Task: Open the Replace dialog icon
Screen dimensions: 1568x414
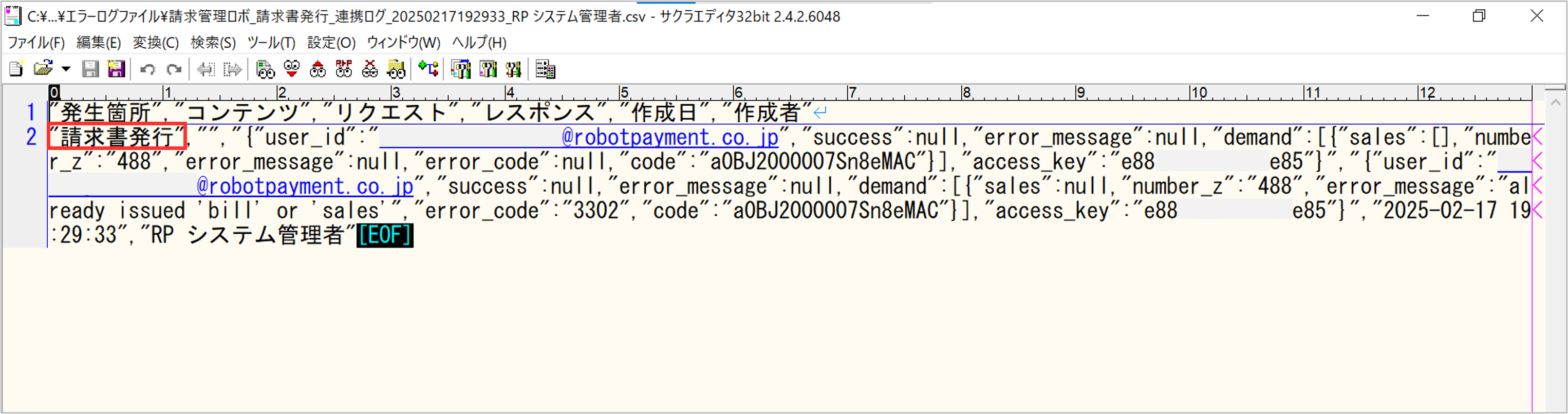Action: [344, 69]
